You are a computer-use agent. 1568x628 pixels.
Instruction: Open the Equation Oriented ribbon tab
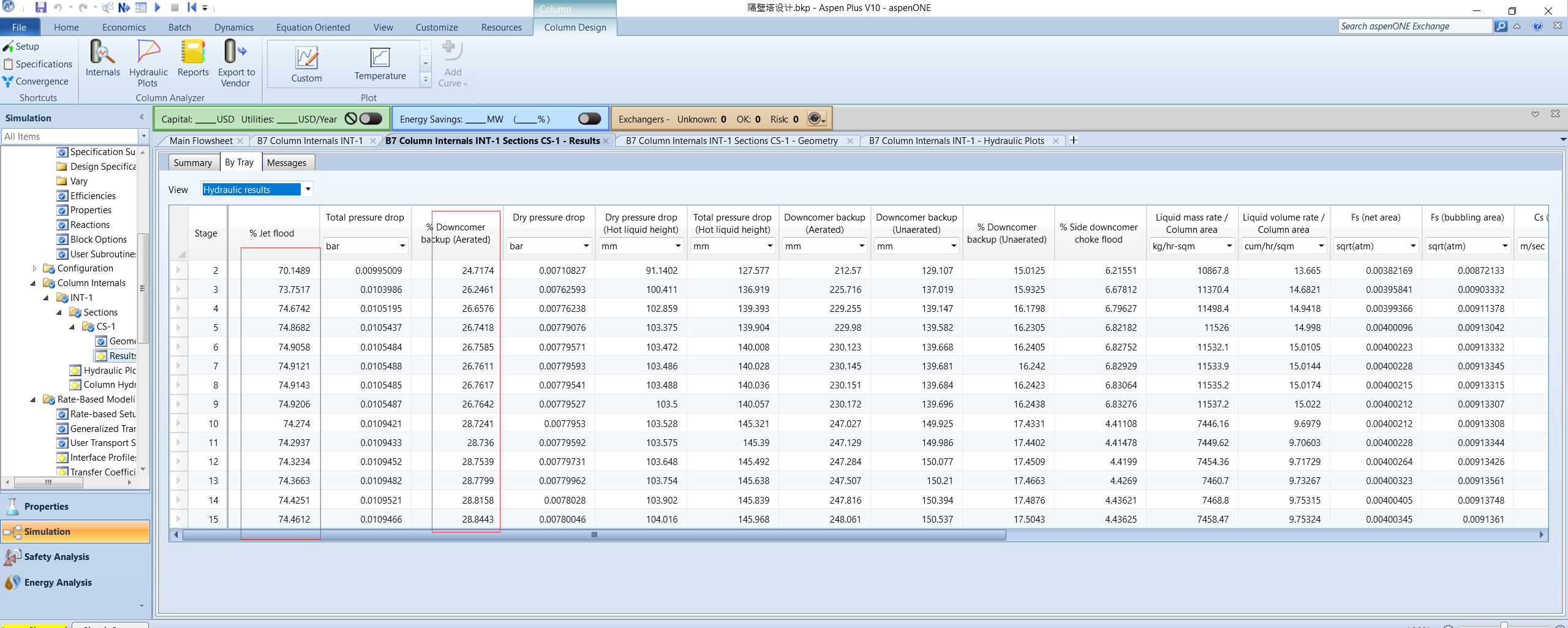pos(313,27)
